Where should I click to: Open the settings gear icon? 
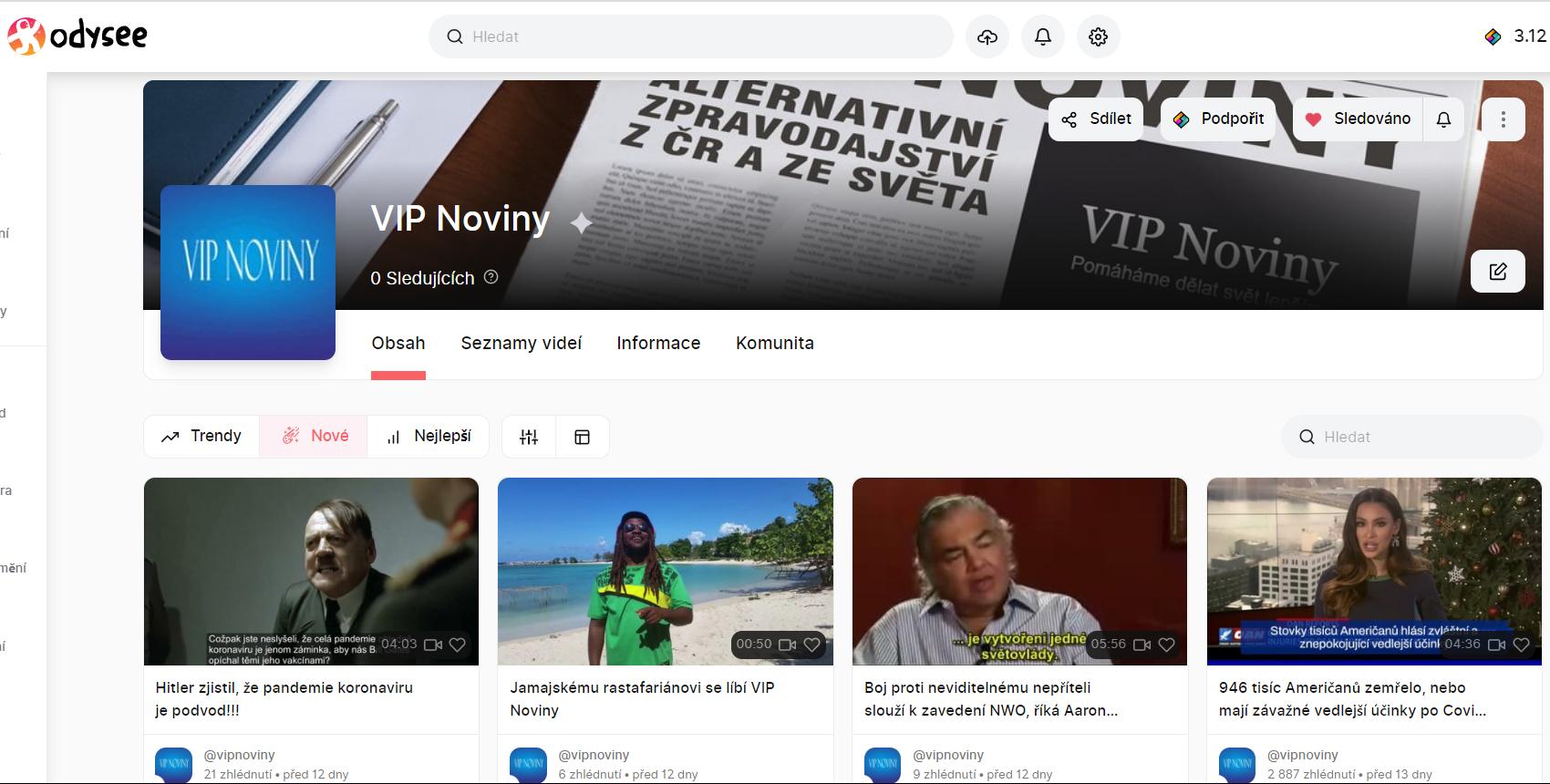coord(1099,36)
